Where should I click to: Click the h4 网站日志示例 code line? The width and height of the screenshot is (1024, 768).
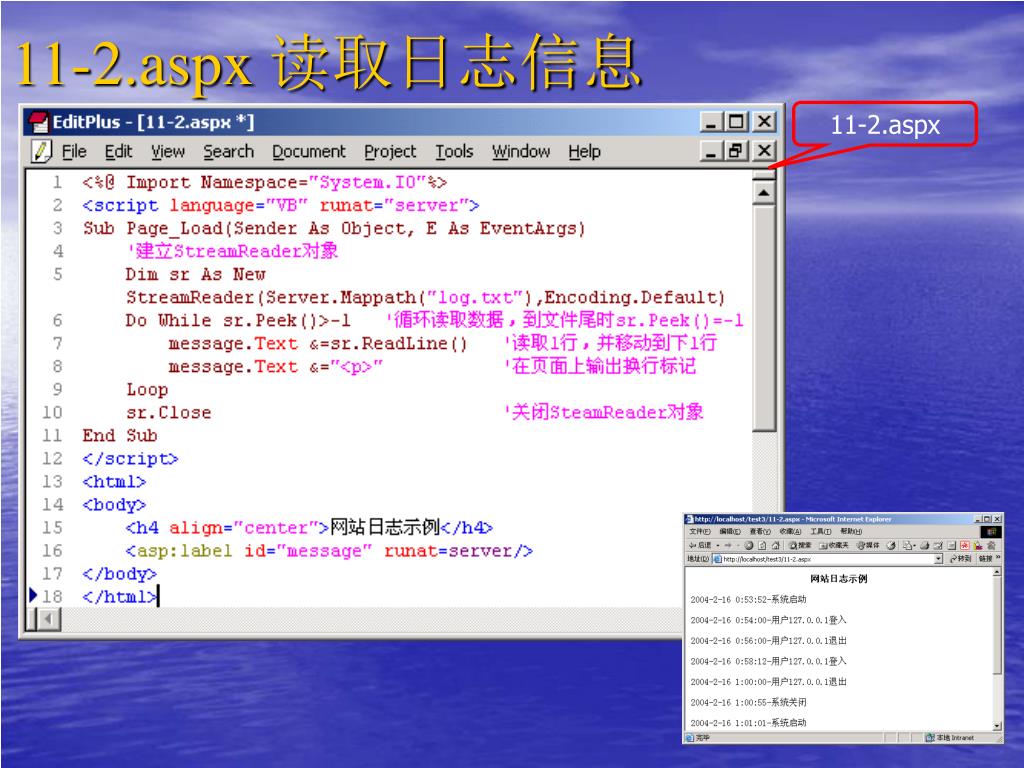(309, 528)
